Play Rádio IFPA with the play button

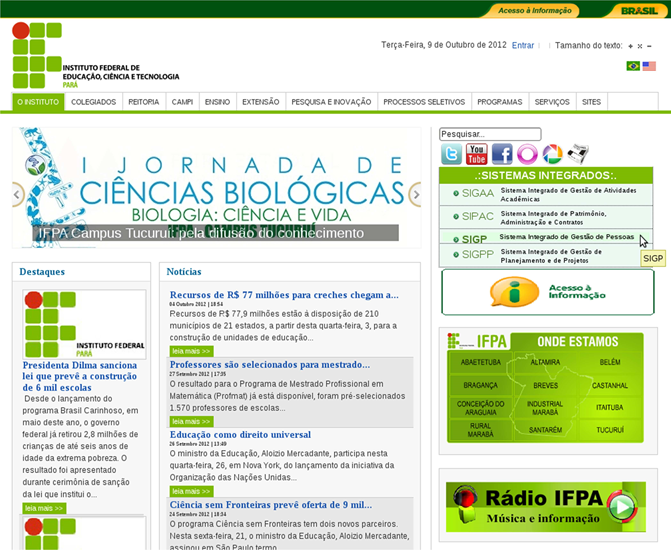pos(623,507)
